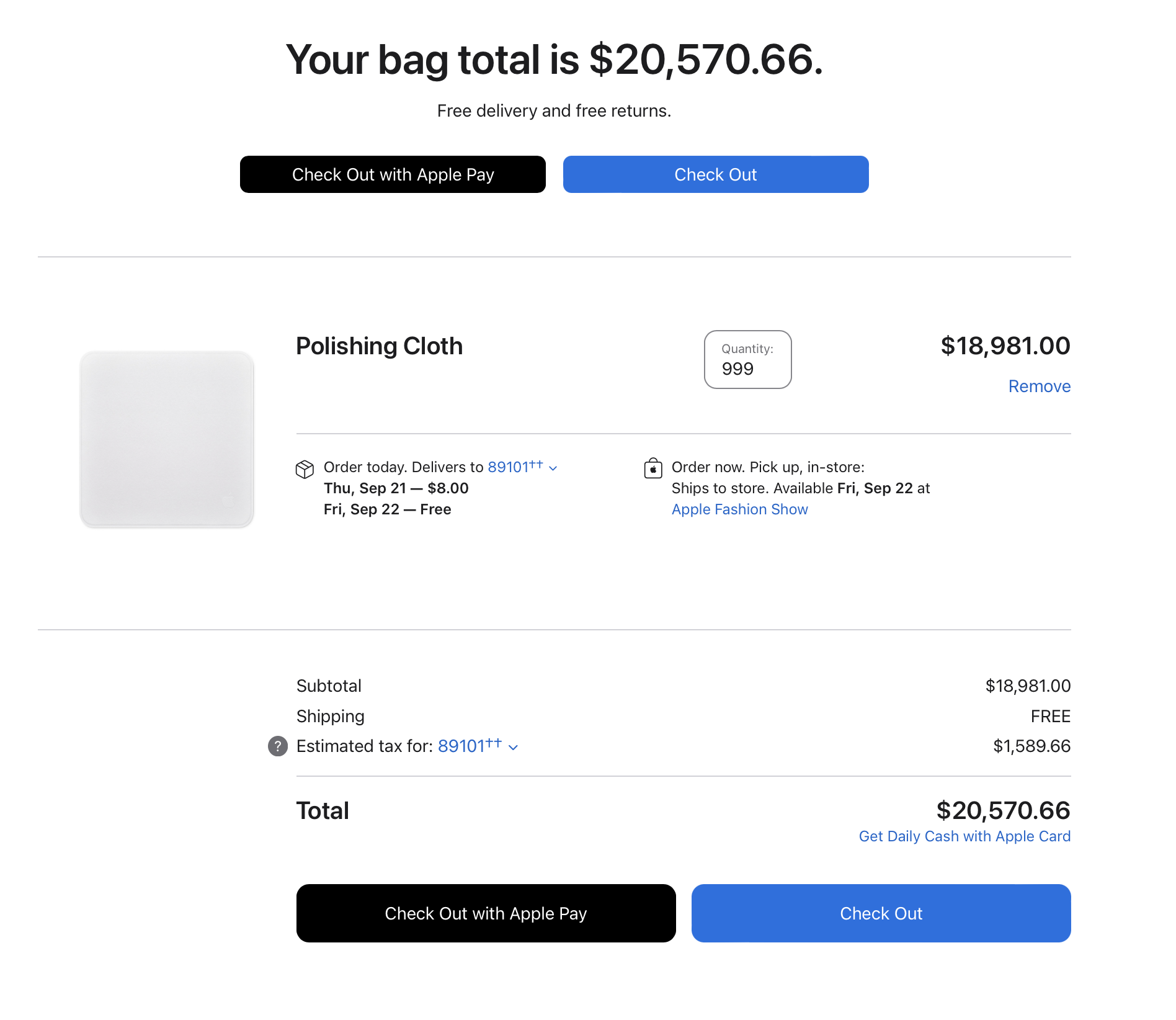Click the delivery shipping box icon

pyautogui.click(x=305, y=469)
